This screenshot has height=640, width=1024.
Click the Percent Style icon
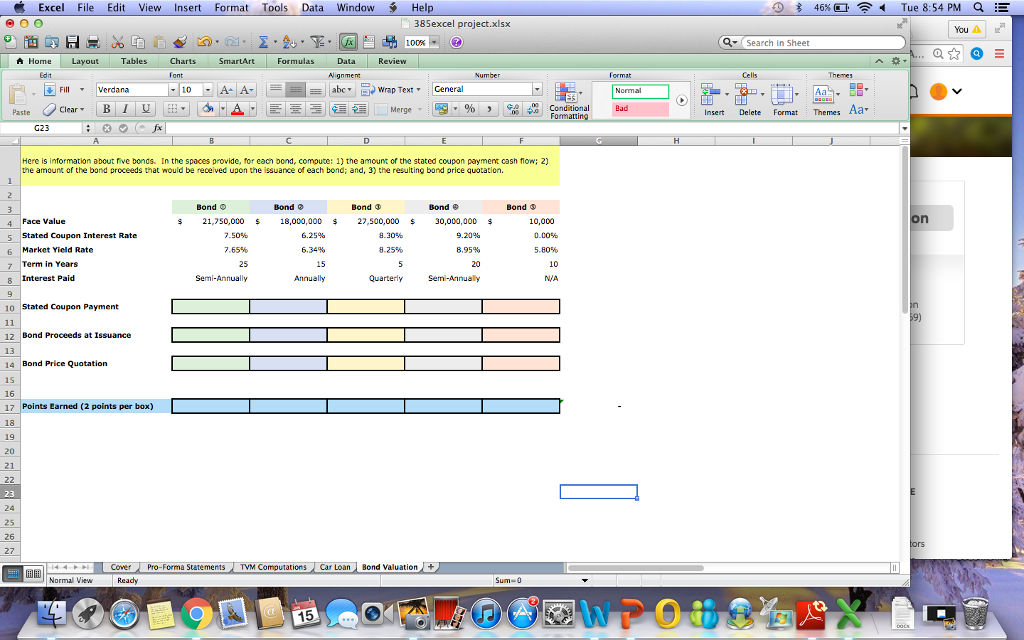[470, 108]
